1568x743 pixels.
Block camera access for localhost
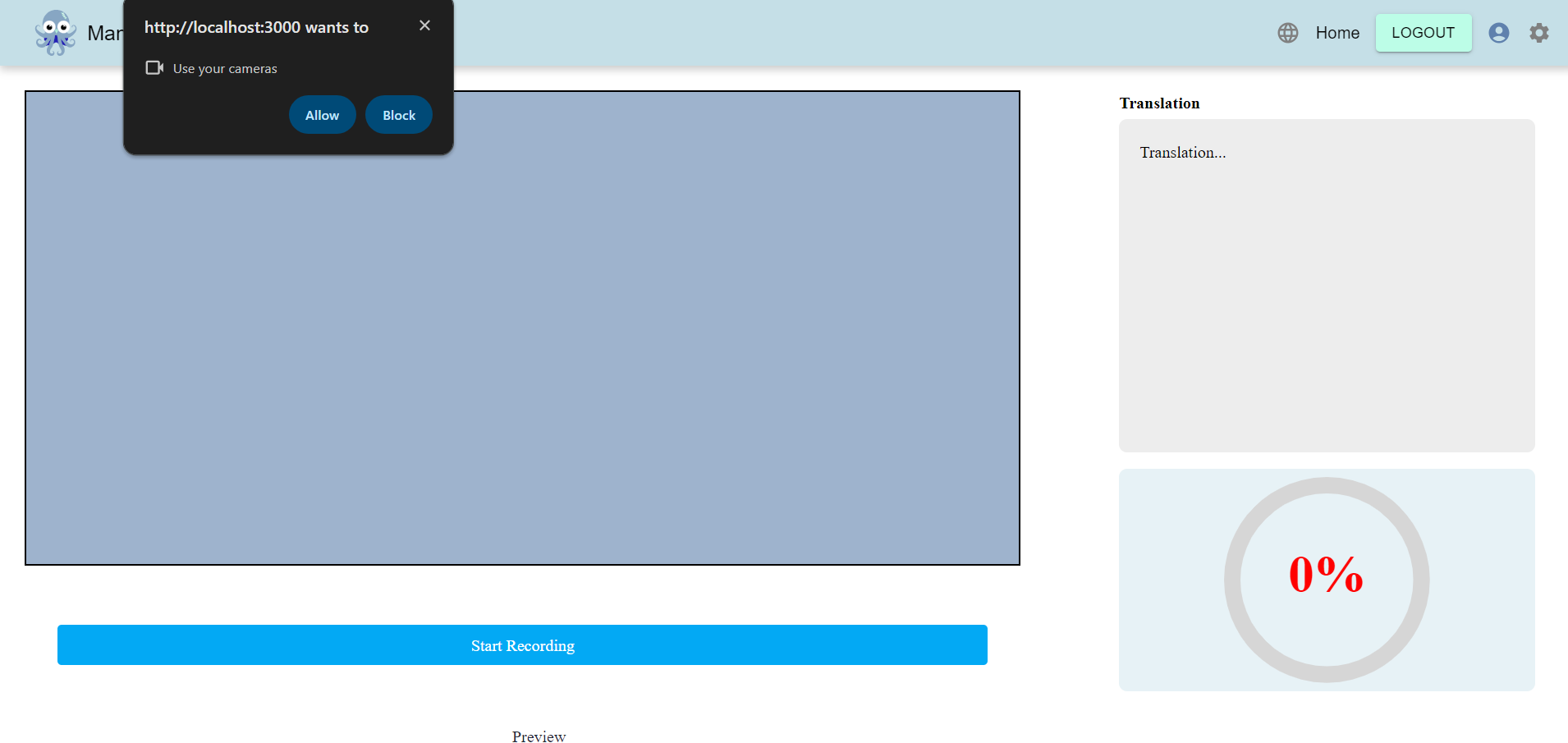[399, 115]
